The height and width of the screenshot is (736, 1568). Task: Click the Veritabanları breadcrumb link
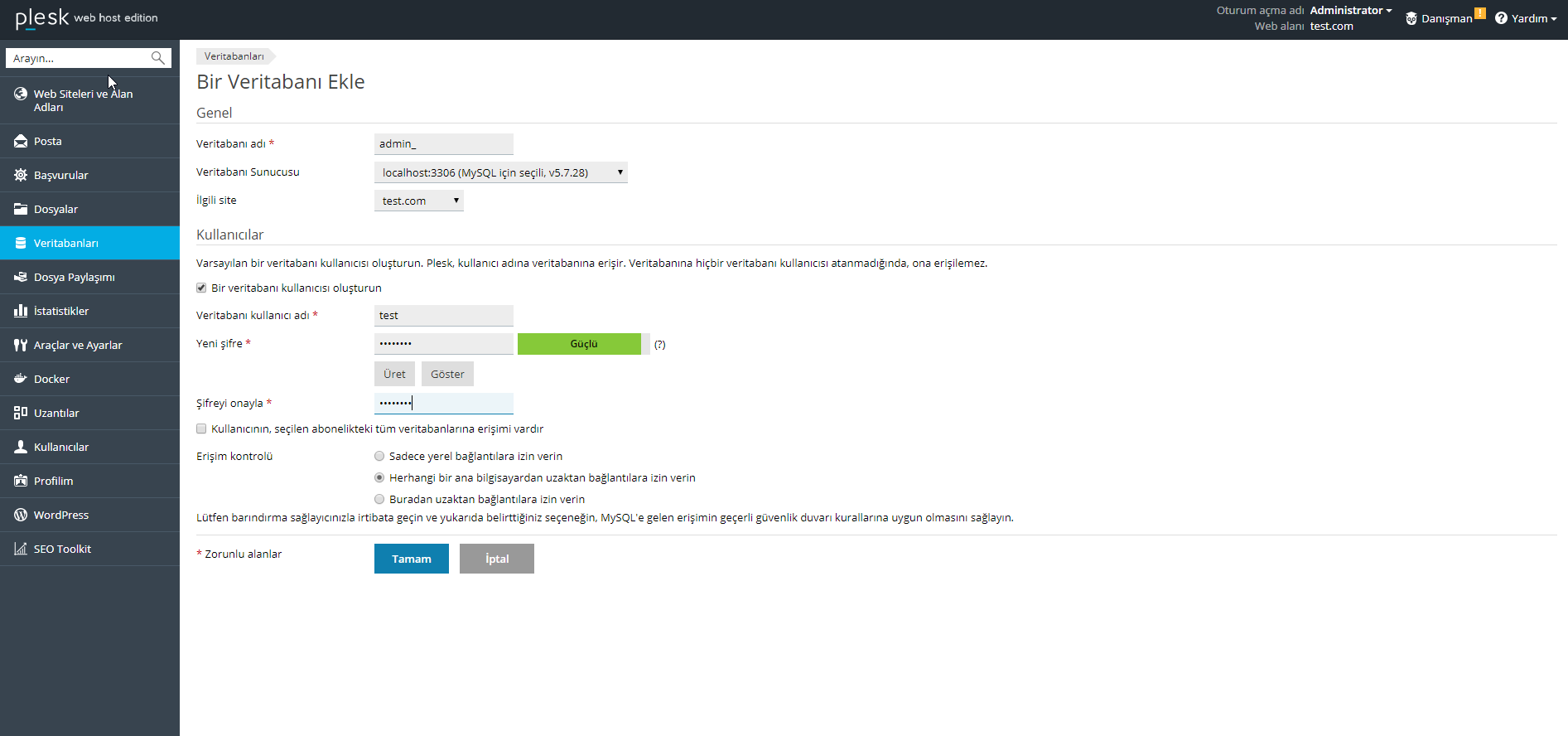234,56
